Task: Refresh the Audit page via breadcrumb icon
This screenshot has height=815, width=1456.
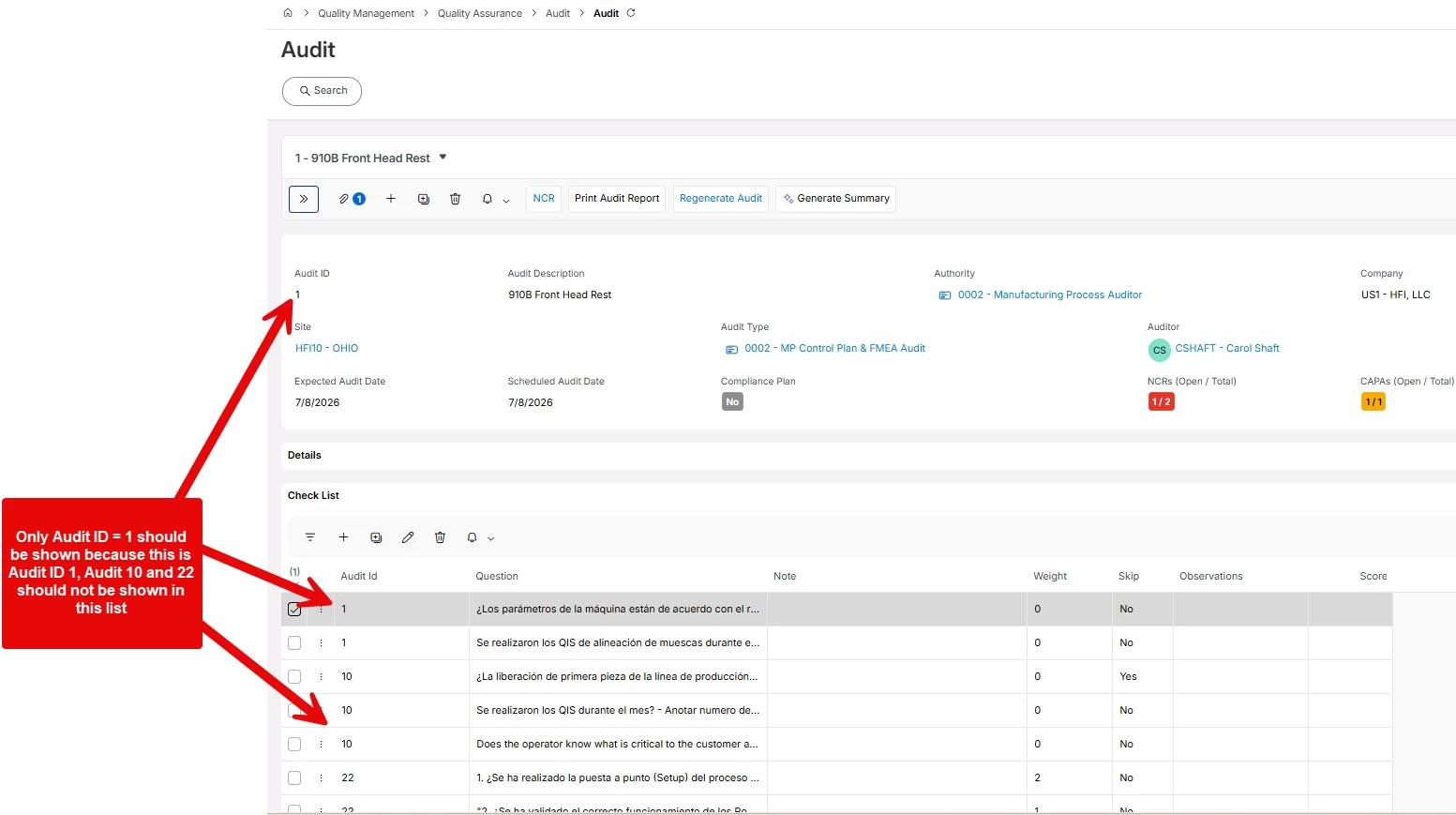Action: [631, 13]
